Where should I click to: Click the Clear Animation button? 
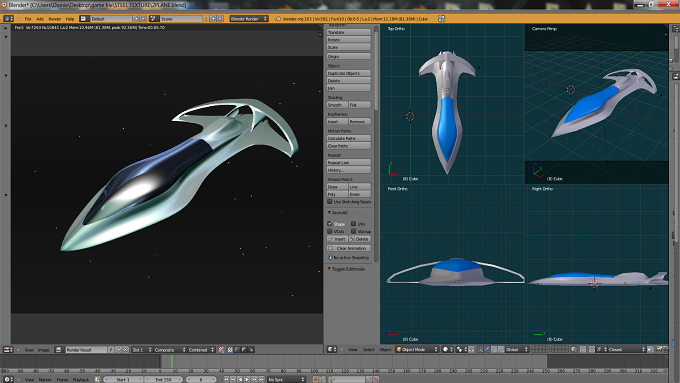349,248
